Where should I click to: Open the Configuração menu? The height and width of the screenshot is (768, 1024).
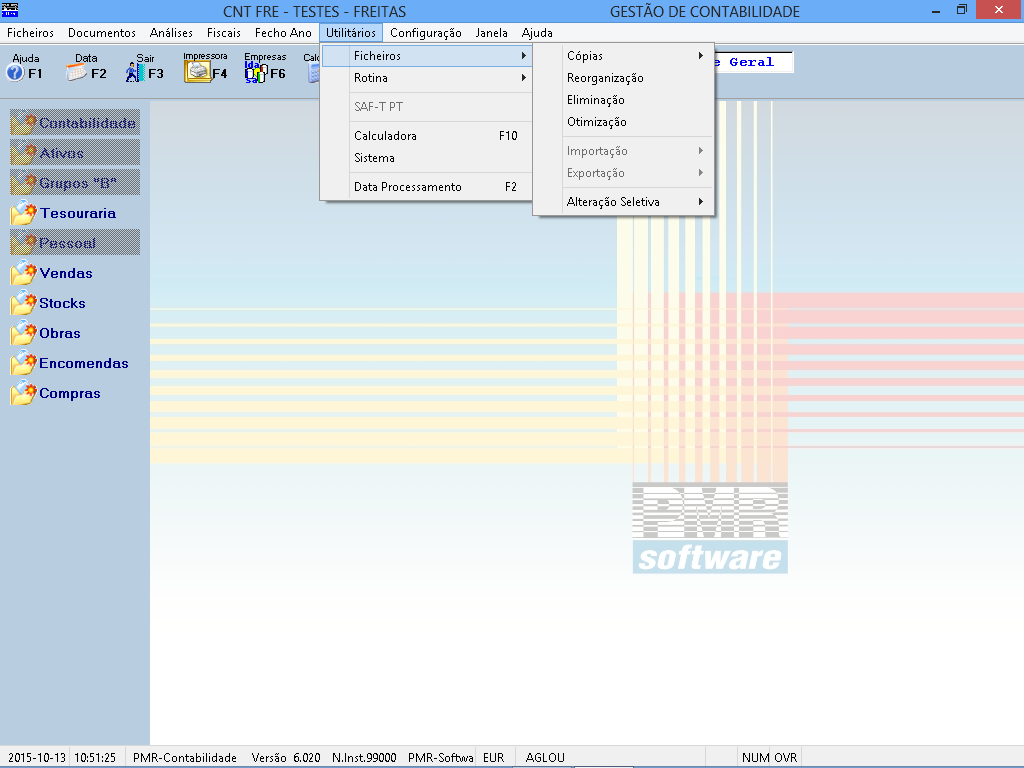click(x=426, y=33)
